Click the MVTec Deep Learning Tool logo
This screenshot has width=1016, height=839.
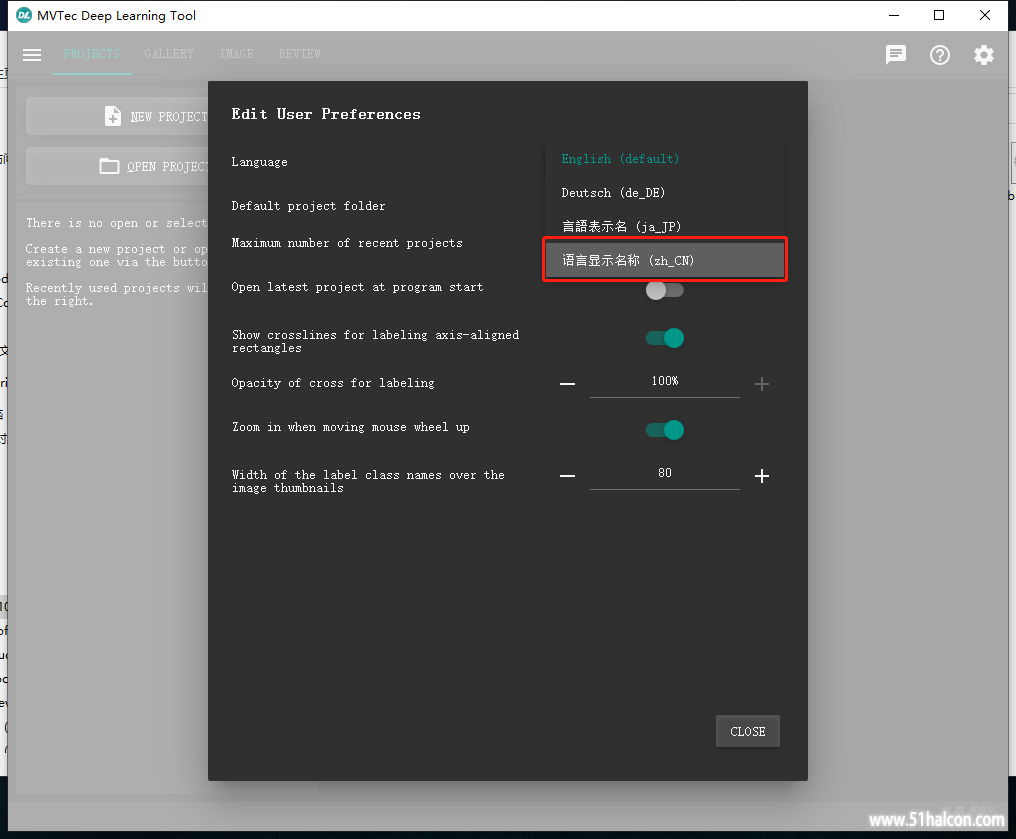pos(24,16)
